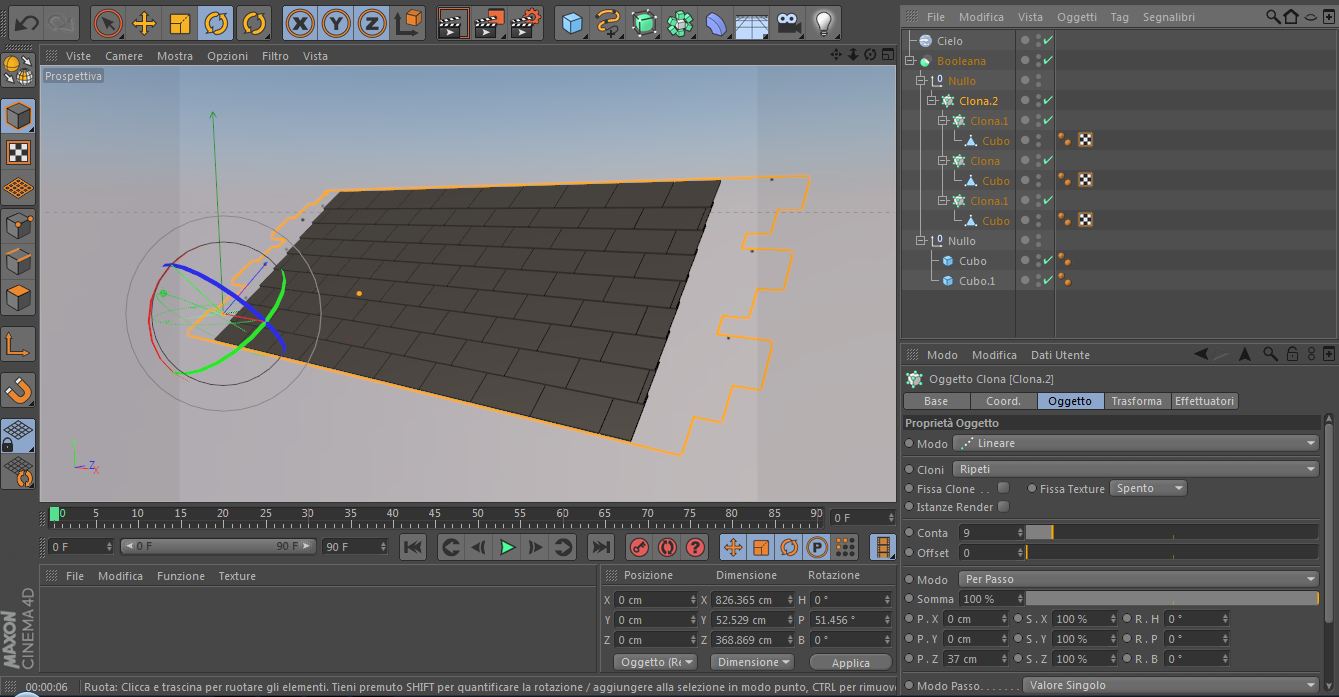Add a Camera object from toolbar
The width and height of the screenshot is (1339, 697).
tap(788, 23)
